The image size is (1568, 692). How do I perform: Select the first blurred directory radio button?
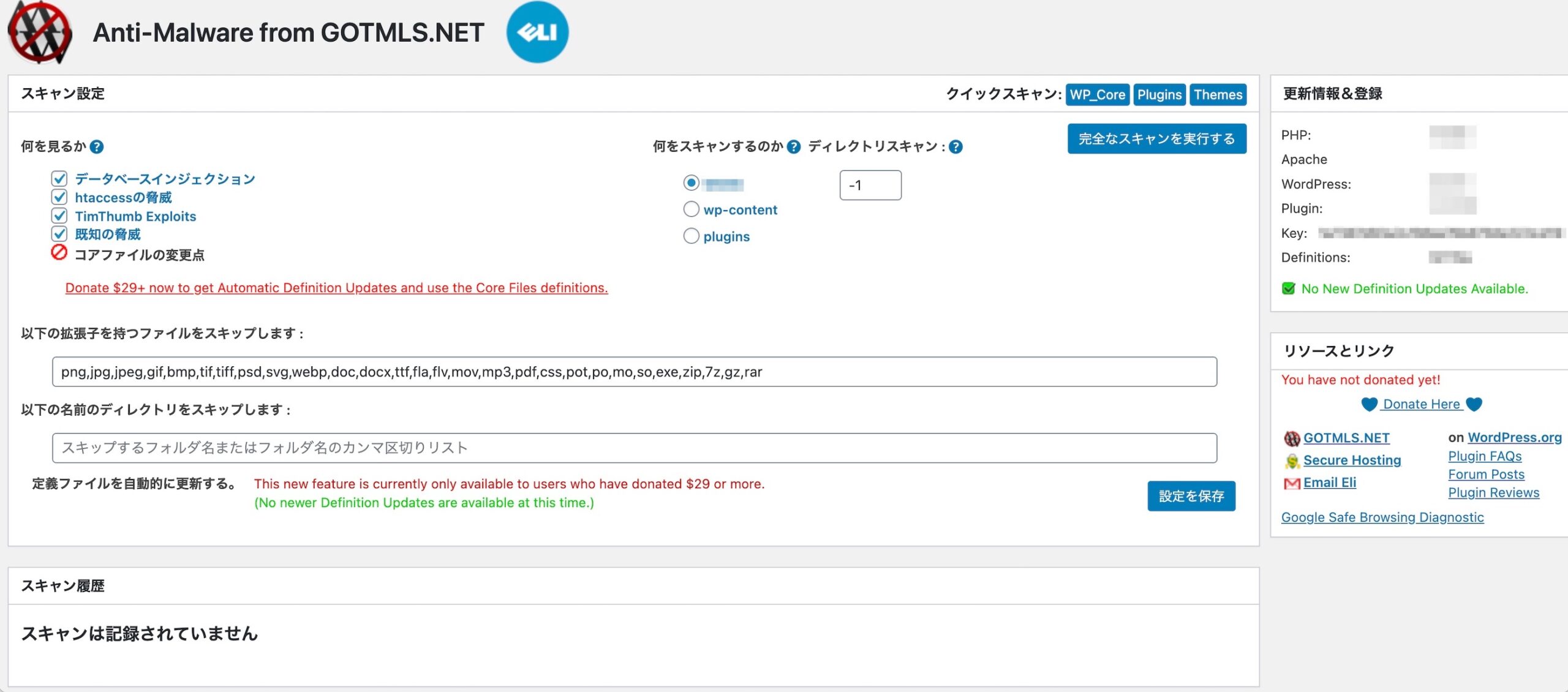pyautogui.click(x=691, y=182)
